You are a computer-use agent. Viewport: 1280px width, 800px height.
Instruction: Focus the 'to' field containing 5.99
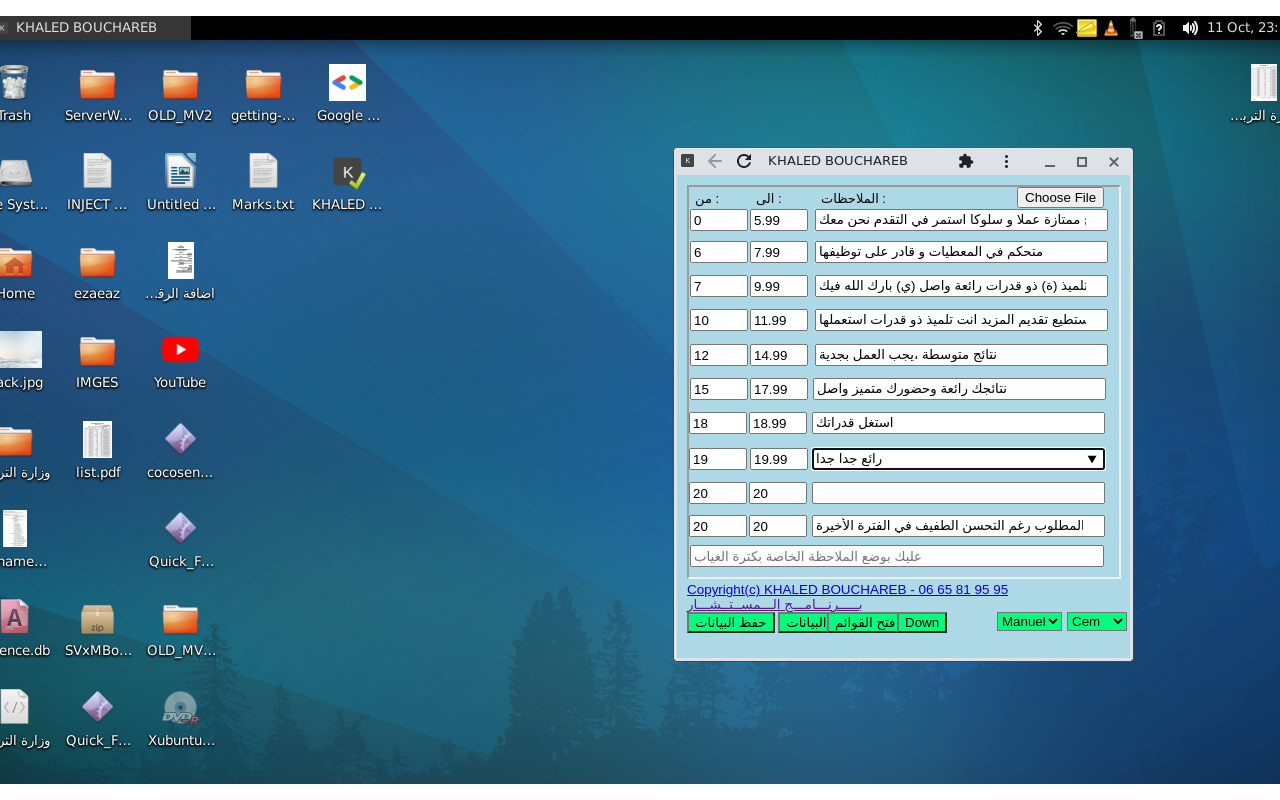[x=779, y=220]
